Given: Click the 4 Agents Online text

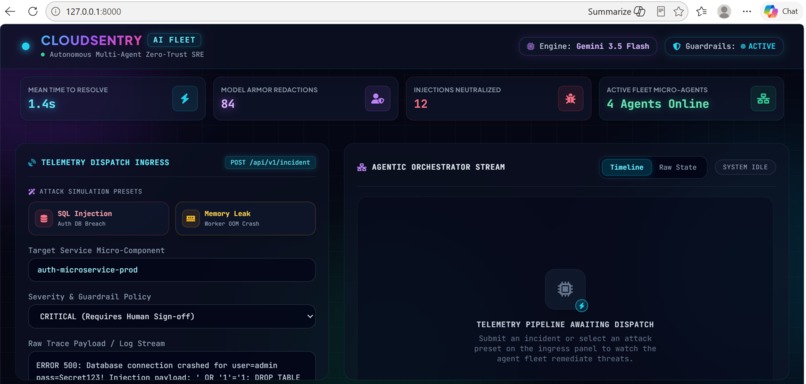Looking at the screenshot, I should click(657, 104).
